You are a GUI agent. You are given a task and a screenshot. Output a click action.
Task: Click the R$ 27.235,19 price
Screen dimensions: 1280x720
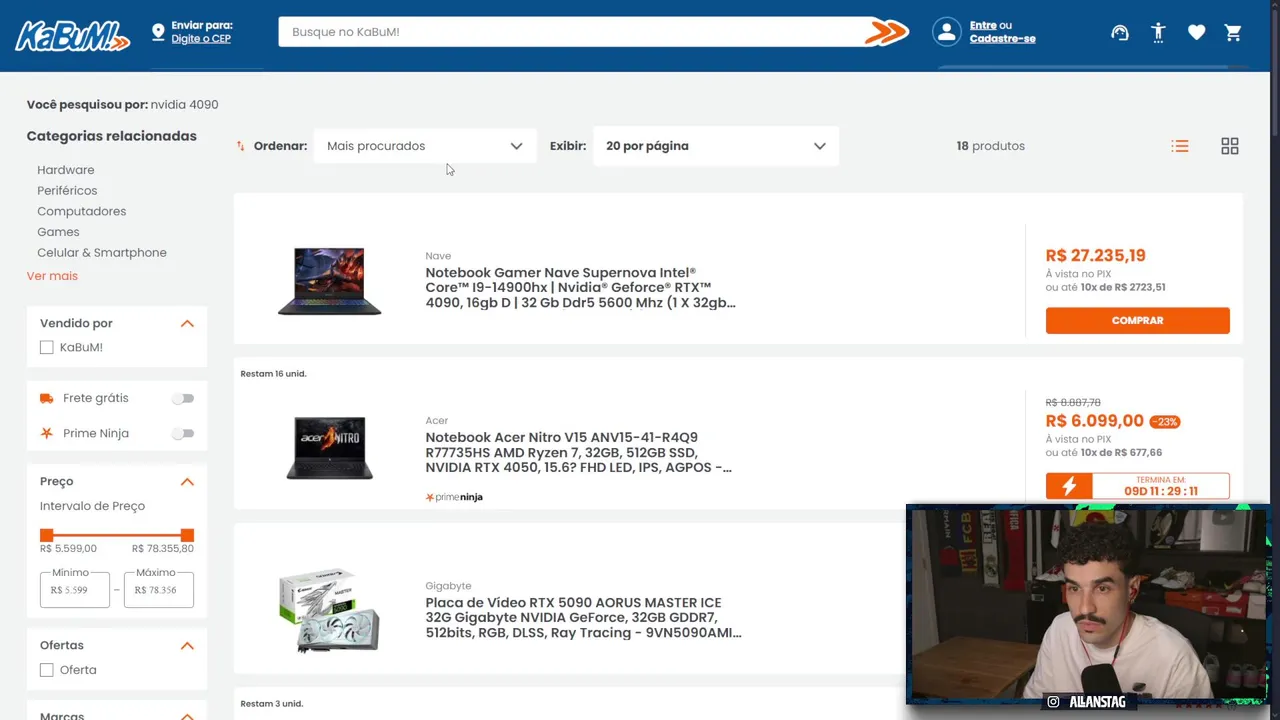click(x=1096, y=256)
